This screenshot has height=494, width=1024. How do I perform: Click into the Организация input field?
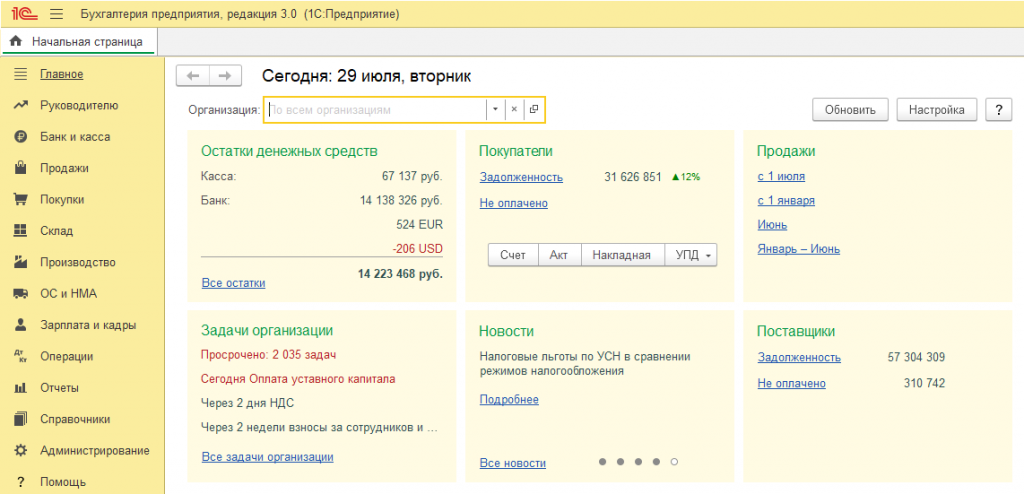click(376, 110)
